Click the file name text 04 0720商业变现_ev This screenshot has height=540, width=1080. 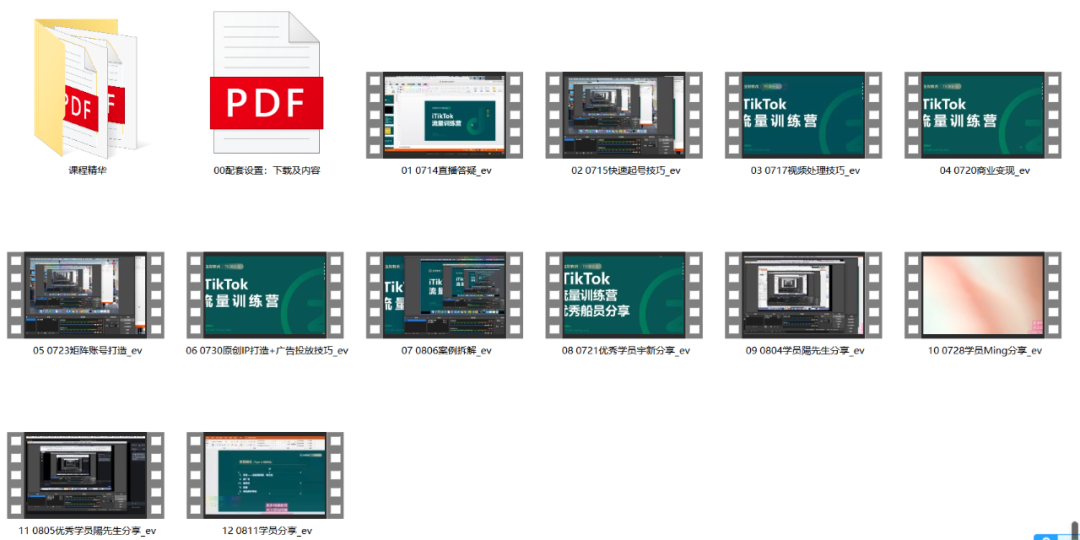coord(984,171)
